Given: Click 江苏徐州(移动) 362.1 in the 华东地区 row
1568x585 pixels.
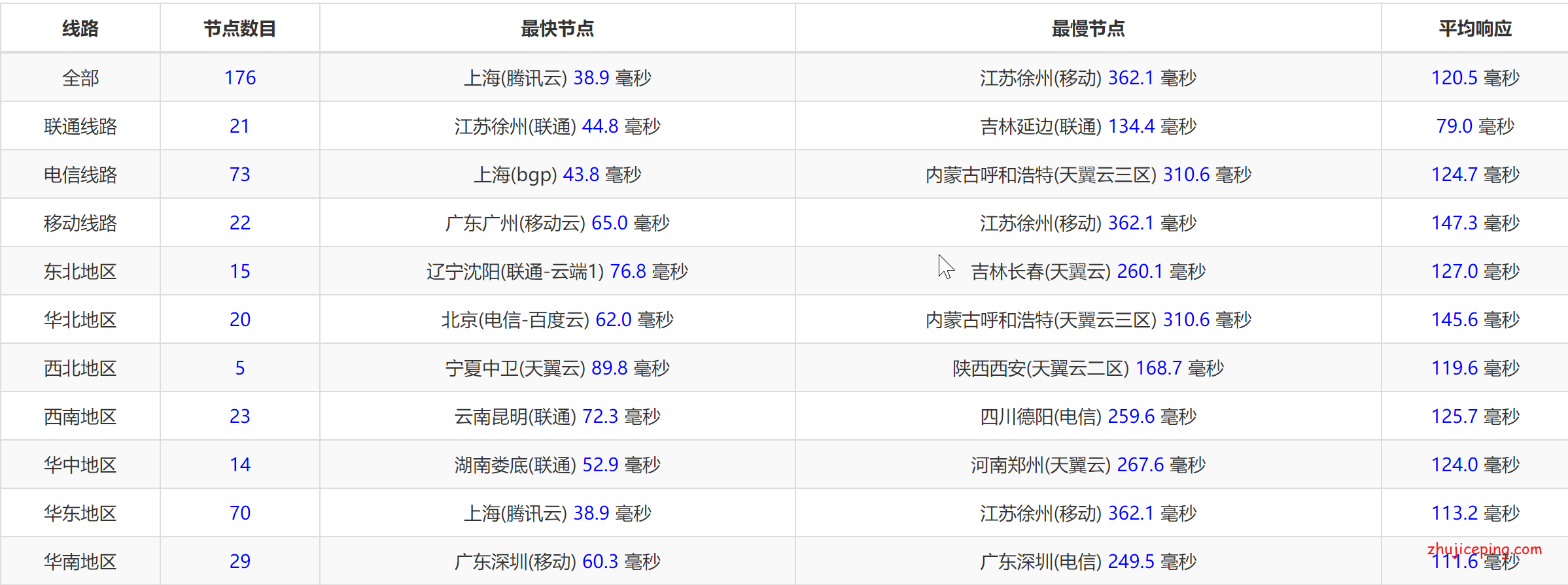Looking at the screenshot, I should pos(1088,513).
